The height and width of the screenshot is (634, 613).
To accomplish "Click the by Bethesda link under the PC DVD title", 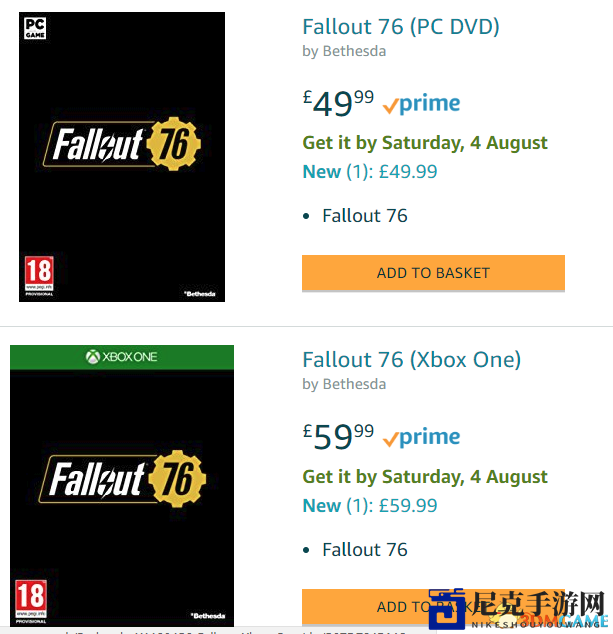I will pos(344,51).
